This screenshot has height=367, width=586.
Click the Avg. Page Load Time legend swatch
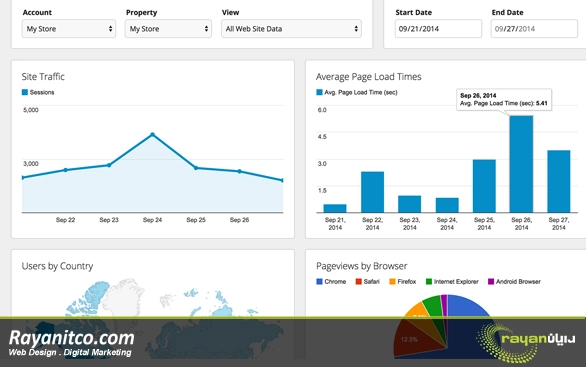coord(319,92)
